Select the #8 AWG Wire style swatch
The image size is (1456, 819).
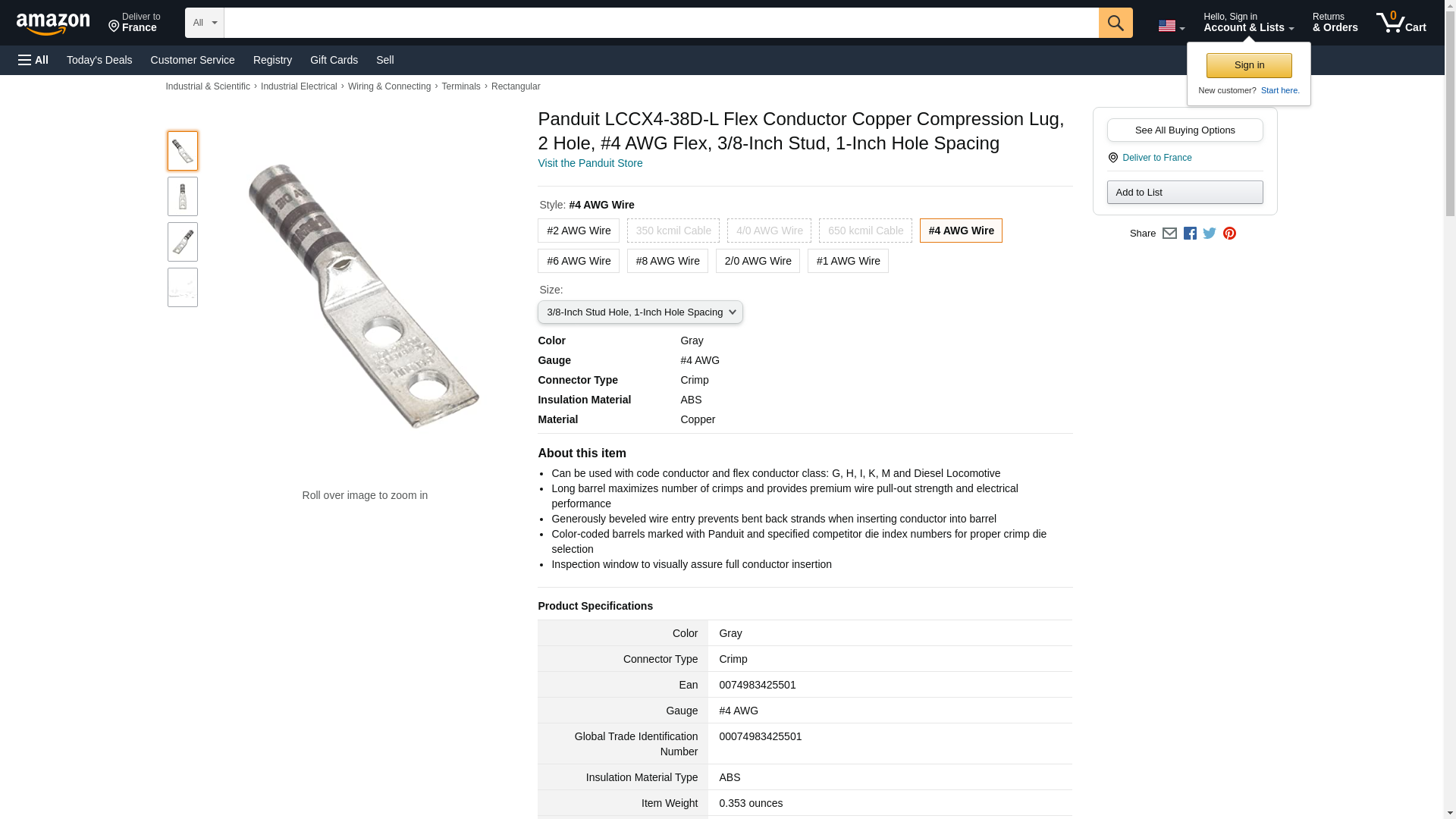click(667, 261)
